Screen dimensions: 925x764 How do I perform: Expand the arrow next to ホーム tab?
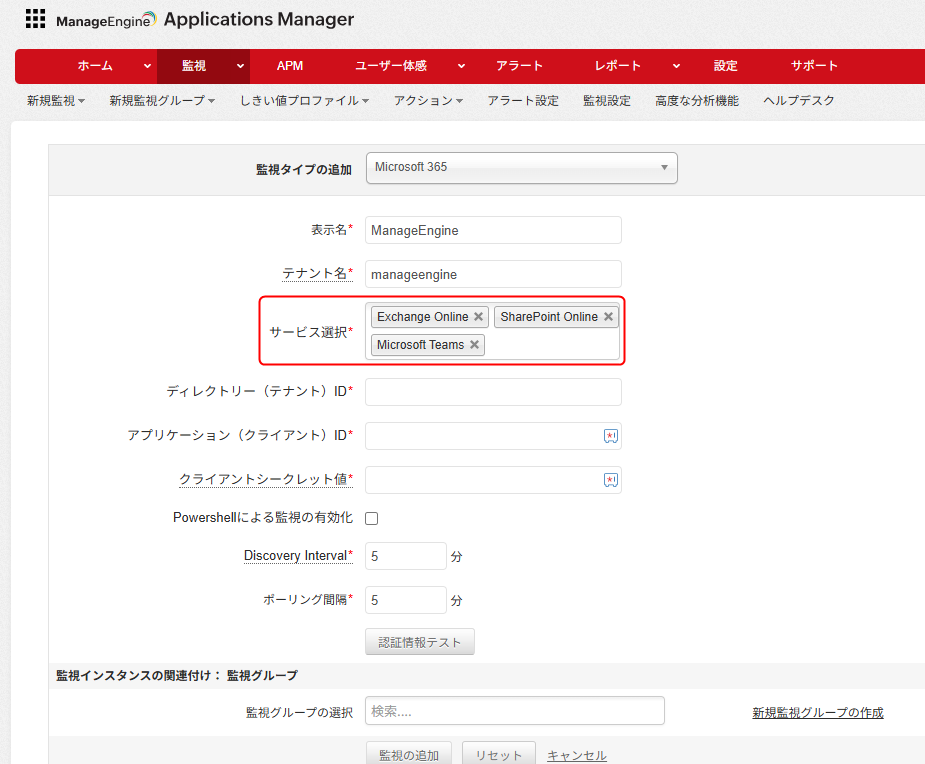148,66
